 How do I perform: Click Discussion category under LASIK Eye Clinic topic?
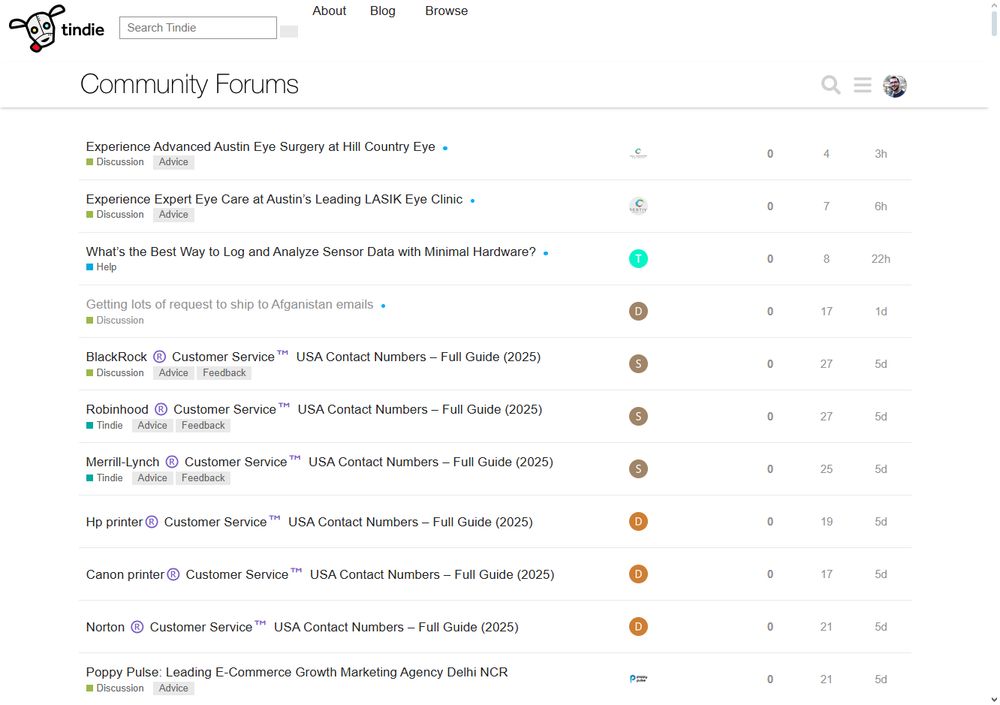tap(115, 214)
